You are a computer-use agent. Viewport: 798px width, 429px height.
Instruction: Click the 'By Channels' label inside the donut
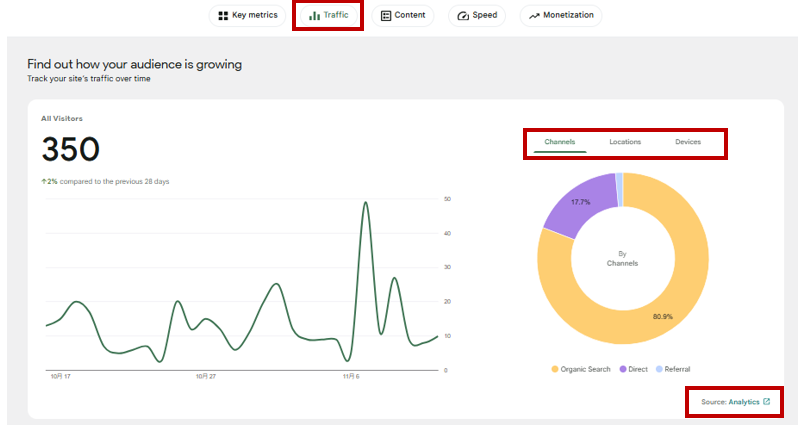[622, 258]
